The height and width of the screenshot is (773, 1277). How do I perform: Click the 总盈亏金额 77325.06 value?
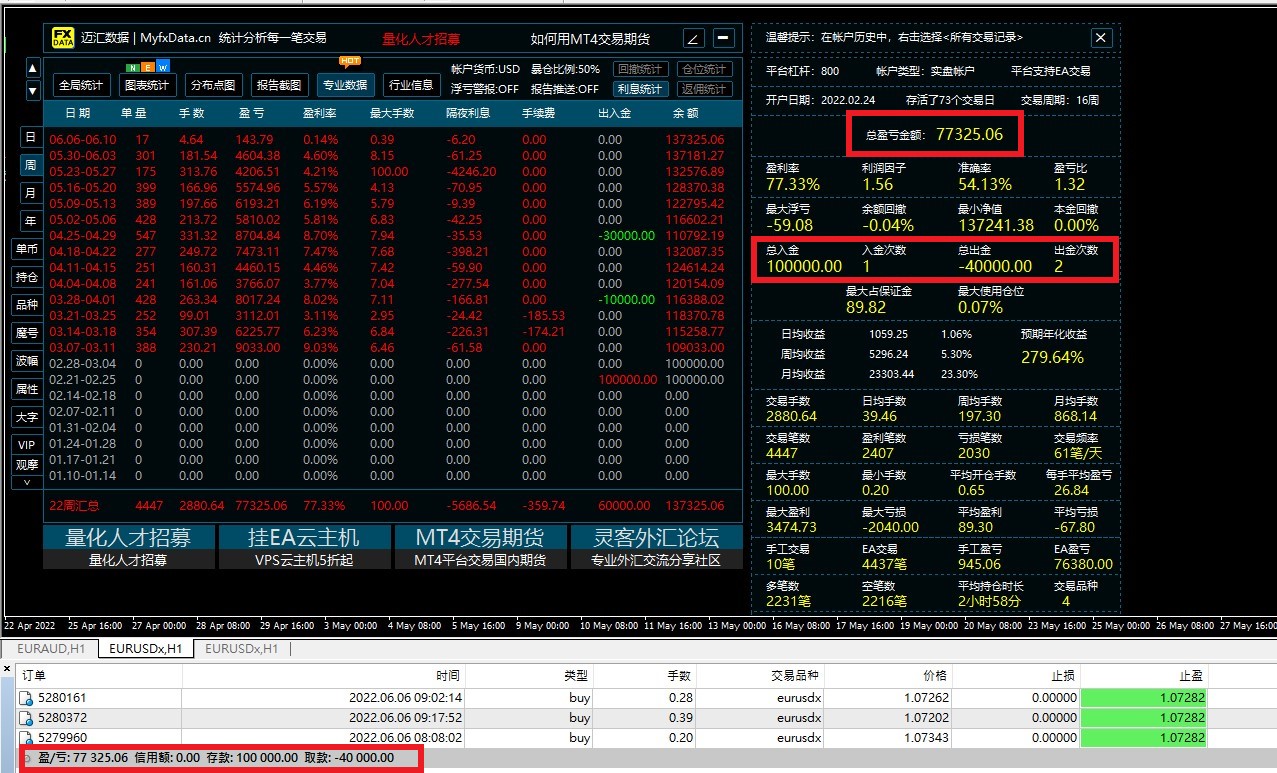click(x=969, y=133)
